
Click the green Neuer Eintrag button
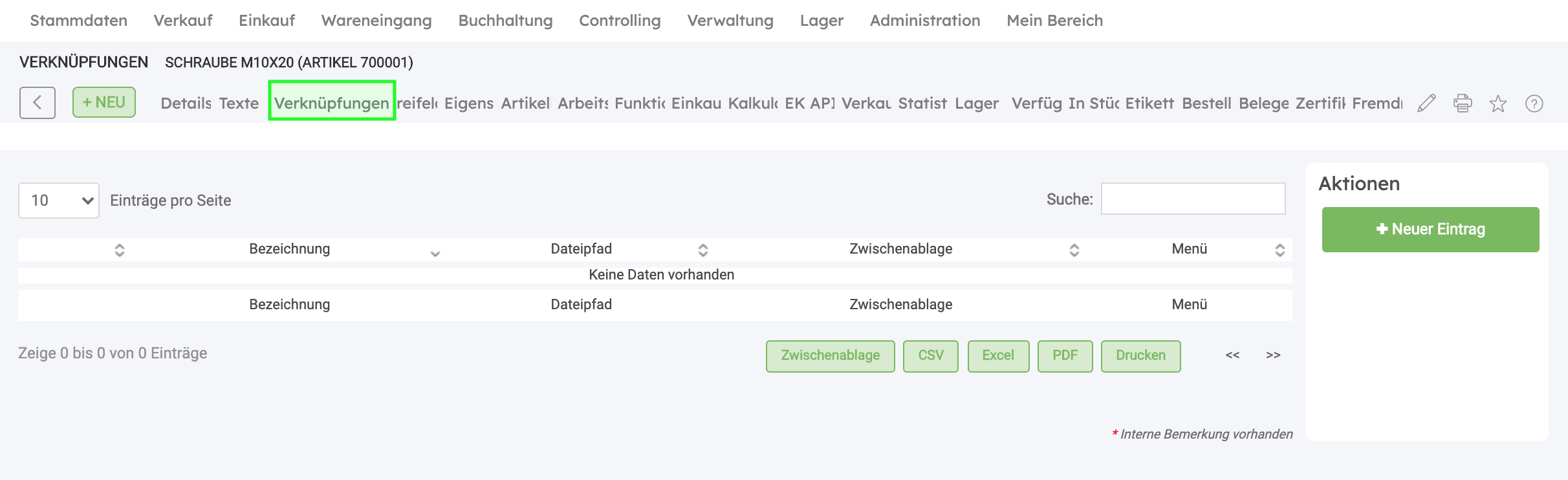(1430, 230)
